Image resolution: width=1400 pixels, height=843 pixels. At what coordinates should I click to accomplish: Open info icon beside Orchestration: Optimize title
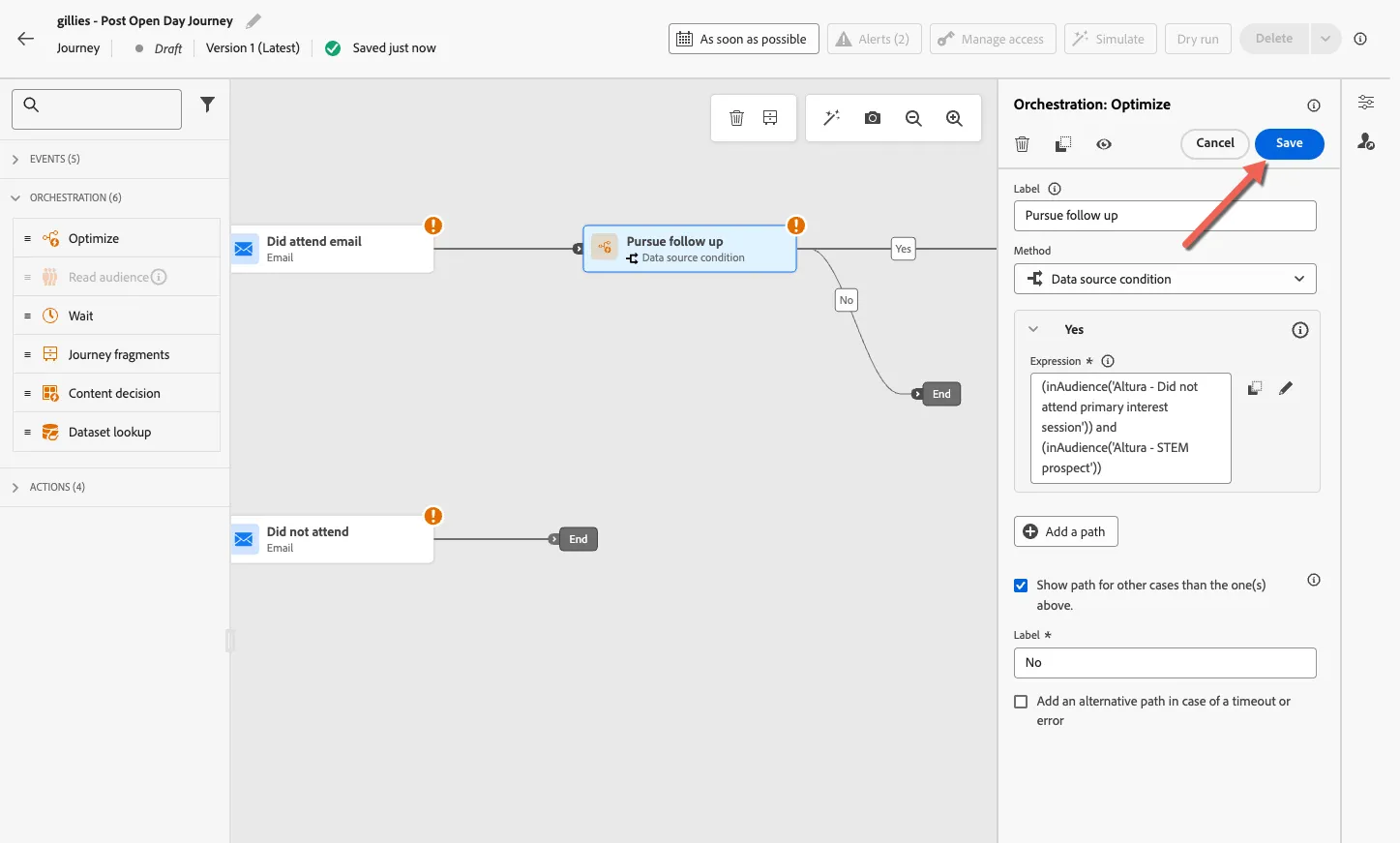click(x=1314, y=105)
